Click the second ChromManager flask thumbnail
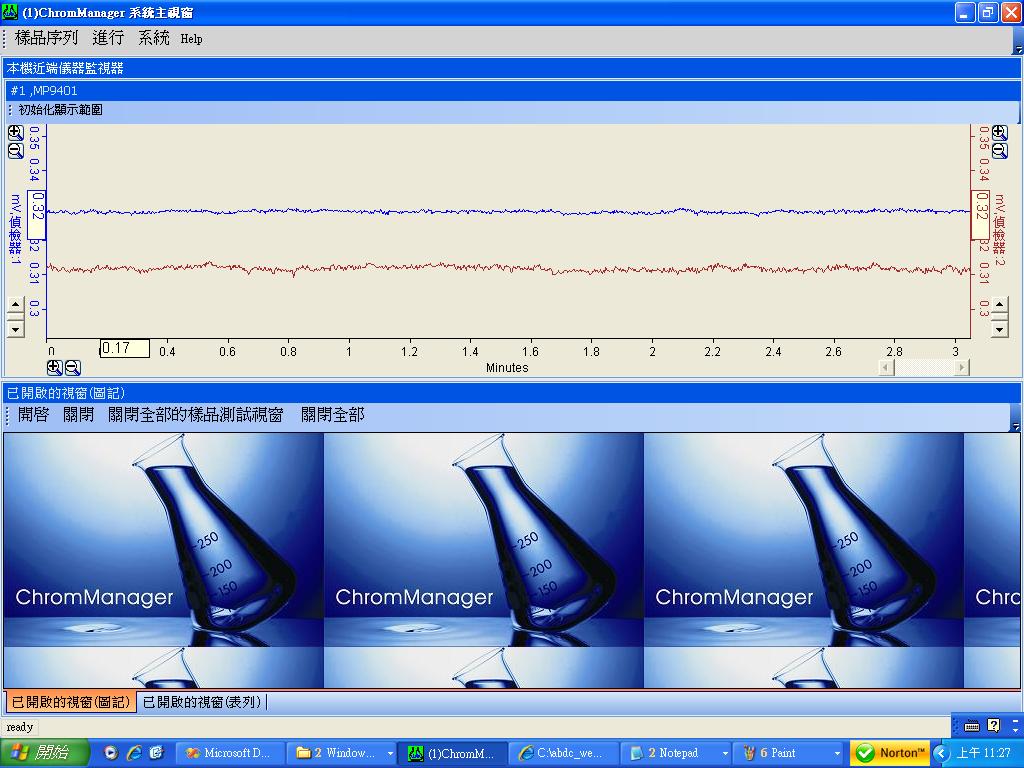Screen dimensions: 1024x768 click(484, 539)
